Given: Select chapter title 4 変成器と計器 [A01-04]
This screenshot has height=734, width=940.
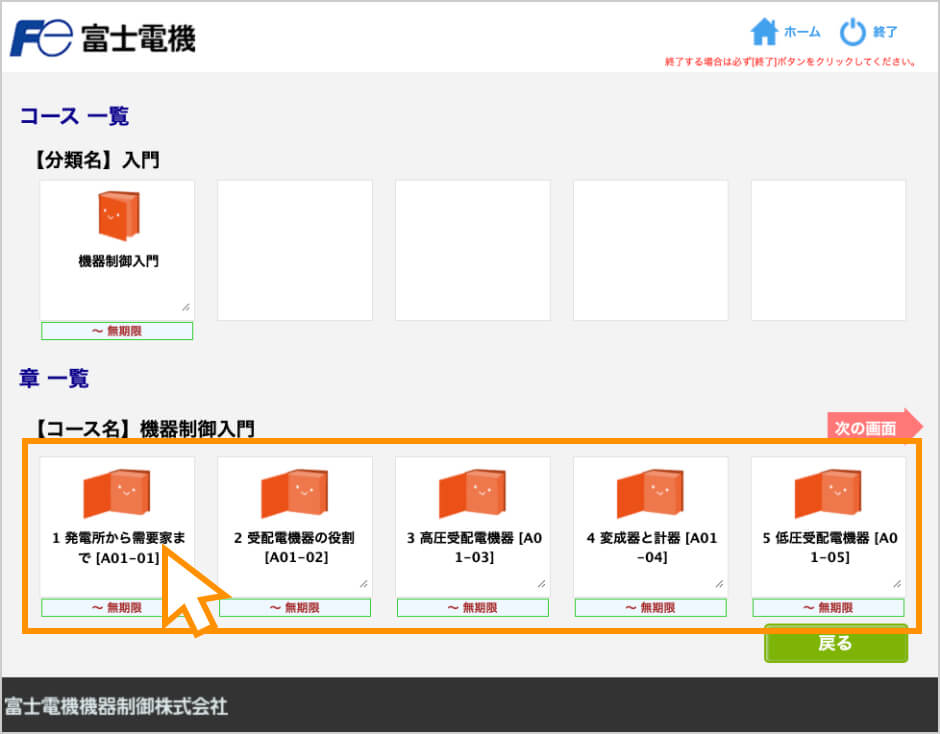Looking at the screenshot, I should click(x=652, y=548).
